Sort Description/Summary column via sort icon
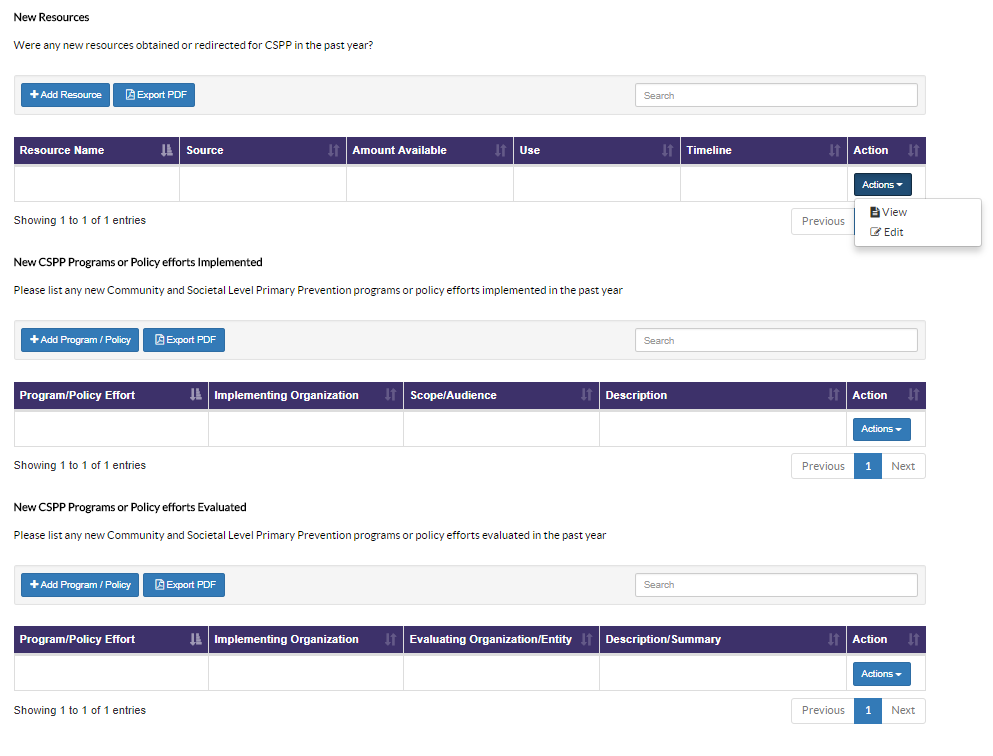 click(833, 639)
